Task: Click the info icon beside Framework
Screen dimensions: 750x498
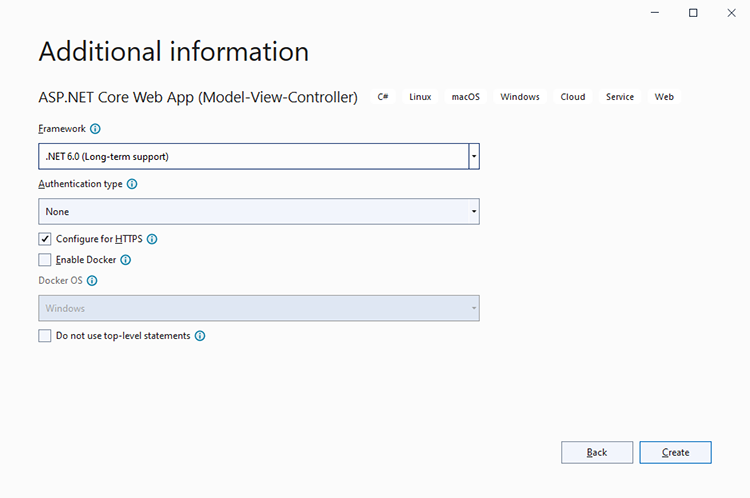Action: [96, 129]
